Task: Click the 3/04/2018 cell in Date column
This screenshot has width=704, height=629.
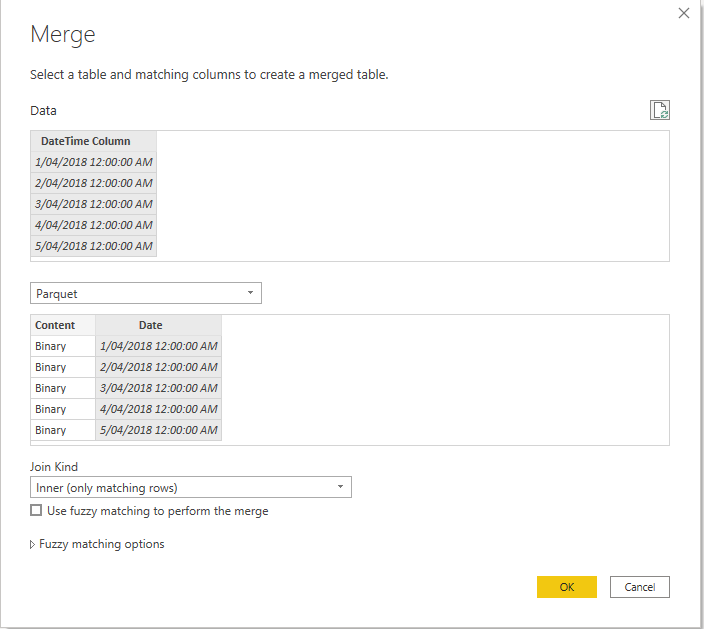Action: pyautogui.click(x=158, y=388)
